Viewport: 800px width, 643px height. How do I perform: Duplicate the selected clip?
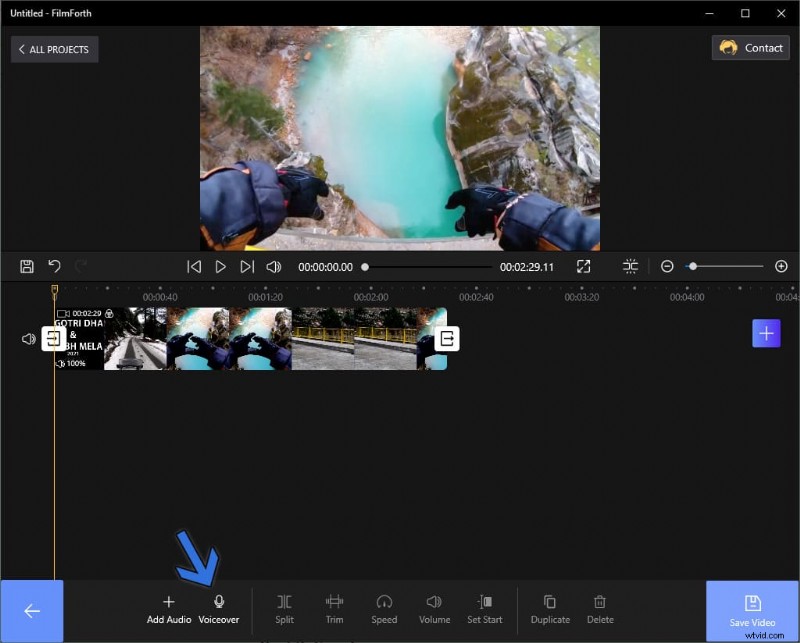[550, 601]
